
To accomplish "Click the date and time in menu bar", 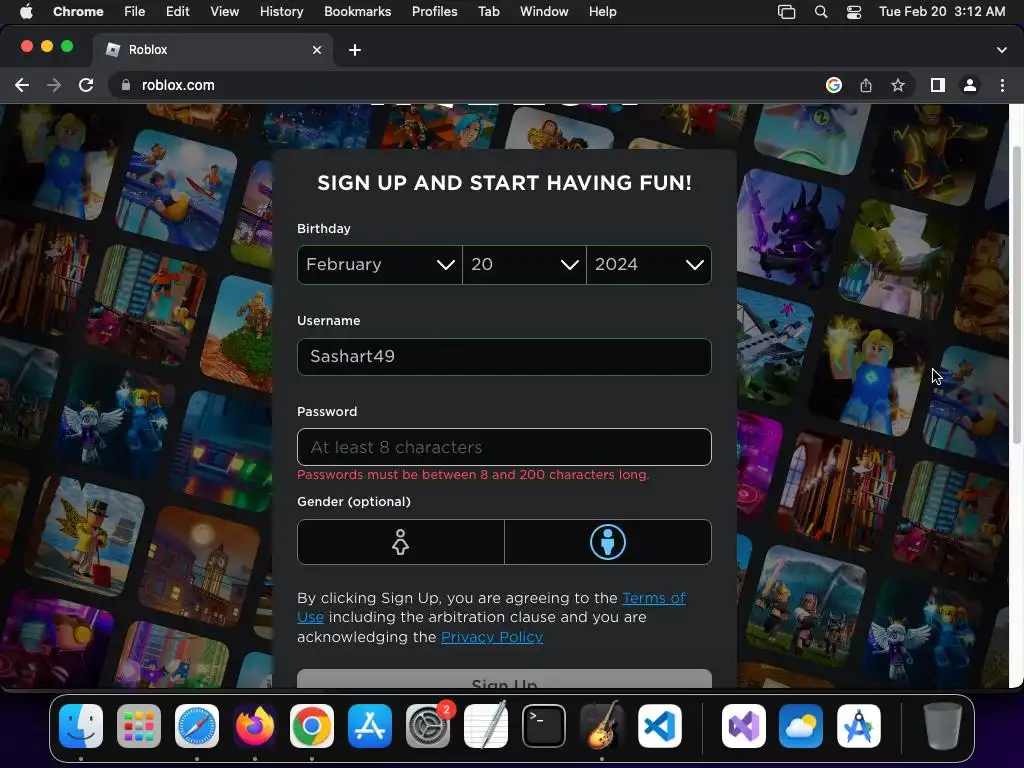I will tap(942, 11).
